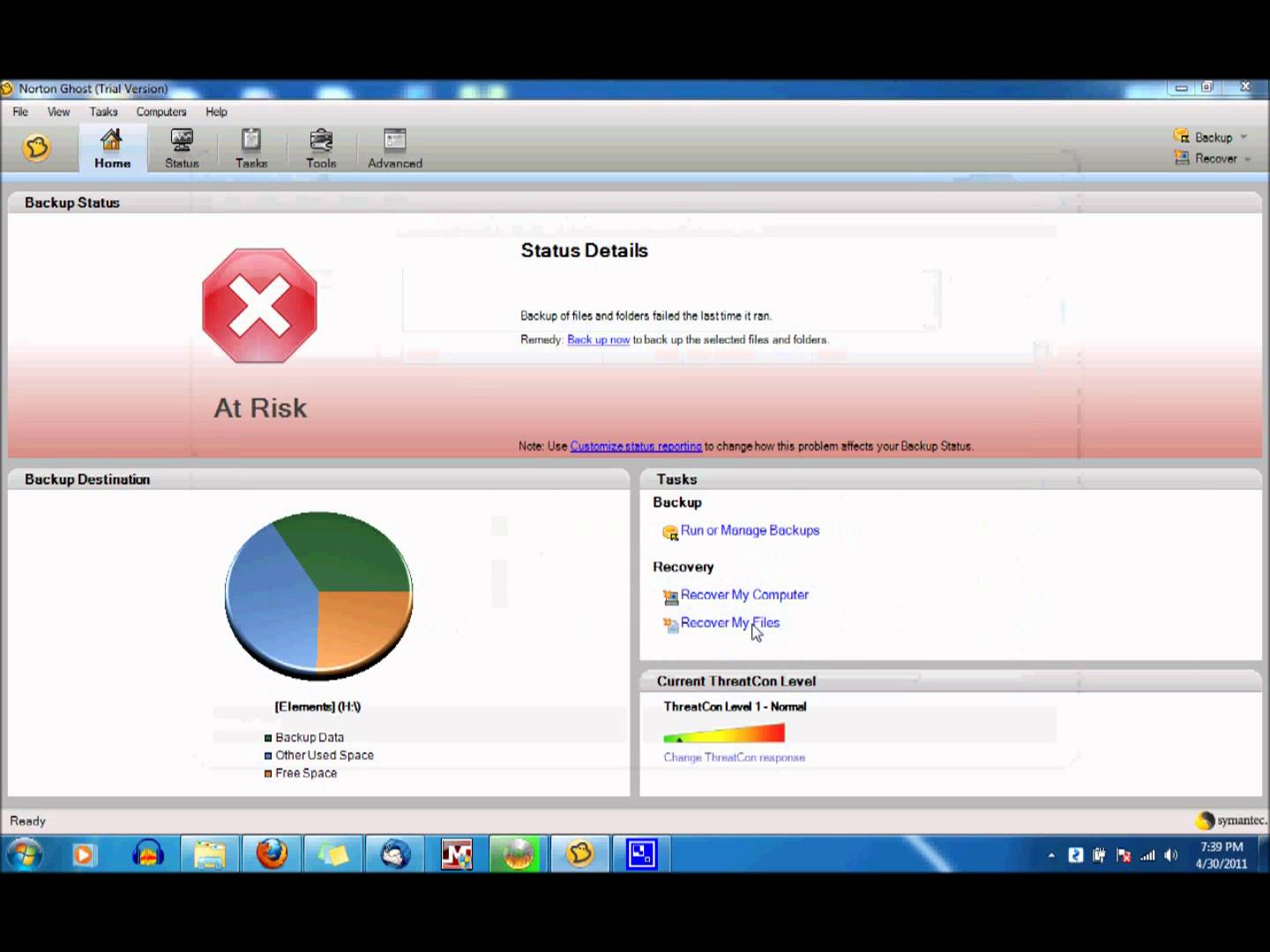The width and height of the screenshot is (1270, 952).
Task: Click the volume speaker tray icon
Action: (1171, 855)
